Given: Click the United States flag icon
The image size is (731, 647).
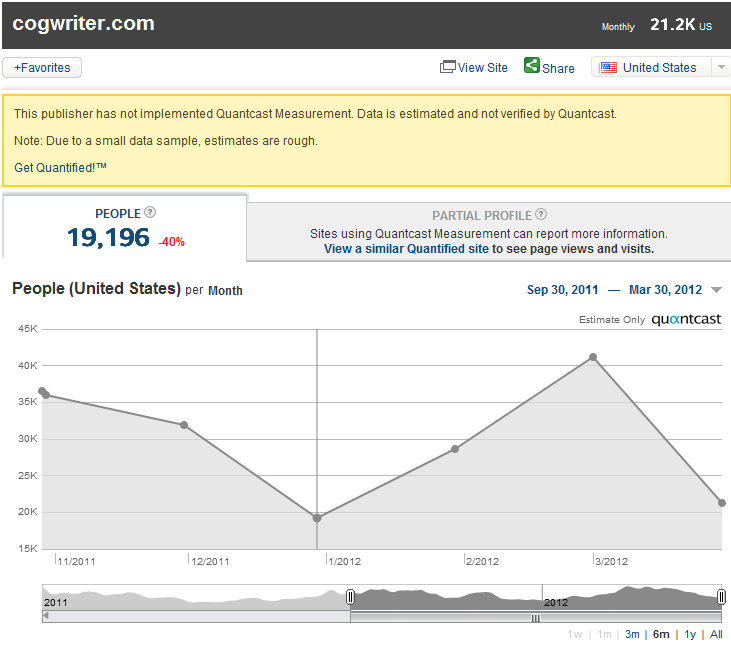Looking at the screenshot, I should (x=608, y=68).
